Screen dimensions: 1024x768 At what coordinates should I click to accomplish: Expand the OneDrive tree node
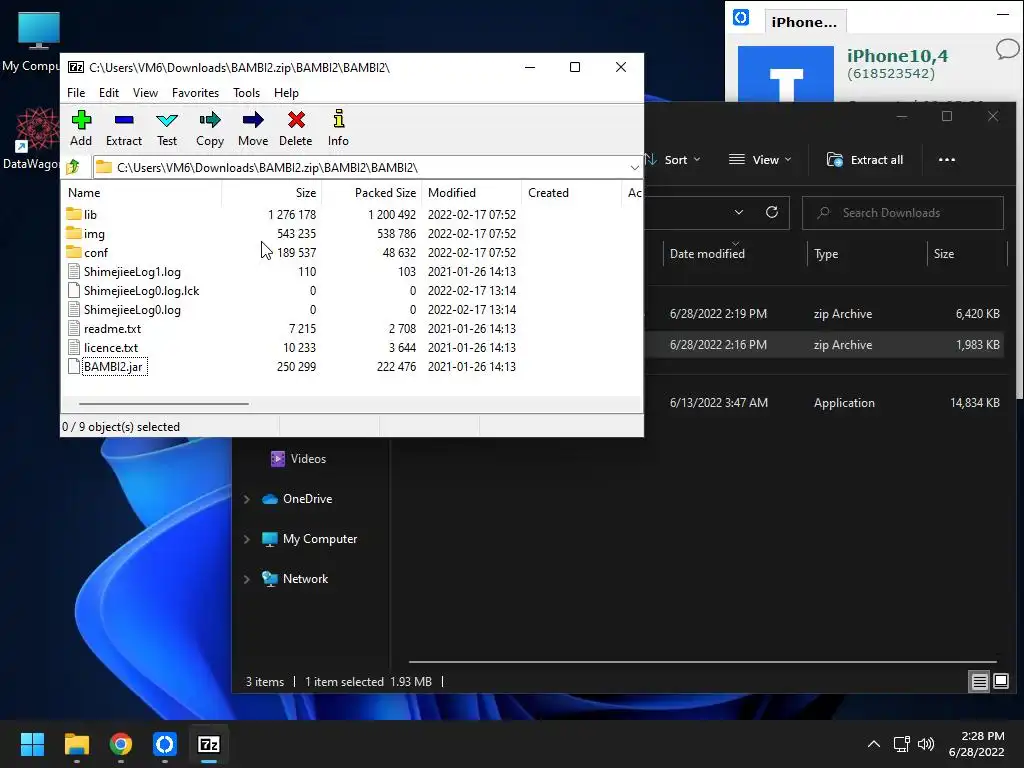coord(247,499)
